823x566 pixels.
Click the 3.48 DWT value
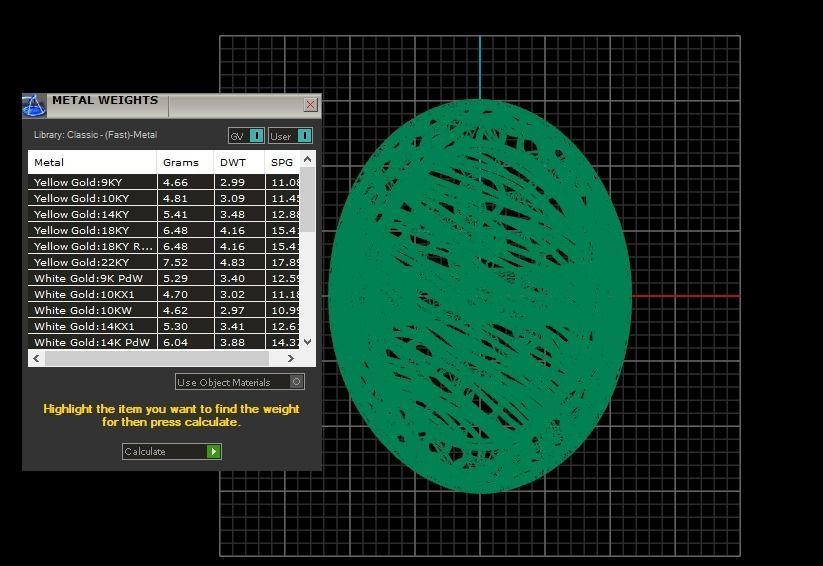pyautogui.click(x=233, y=215)
